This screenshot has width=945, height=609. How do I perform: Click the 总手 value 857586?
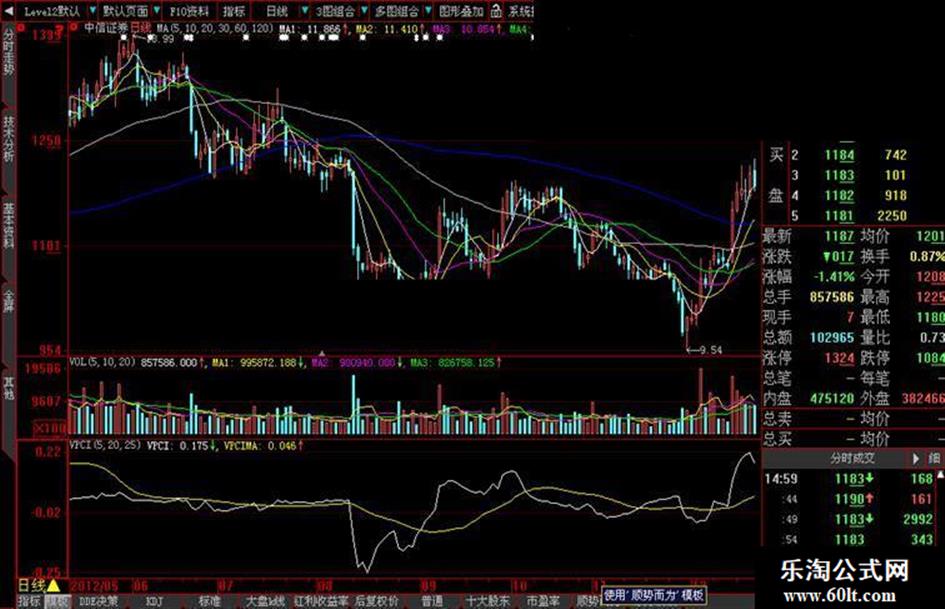pyautogui.click(x=832, y=297)
